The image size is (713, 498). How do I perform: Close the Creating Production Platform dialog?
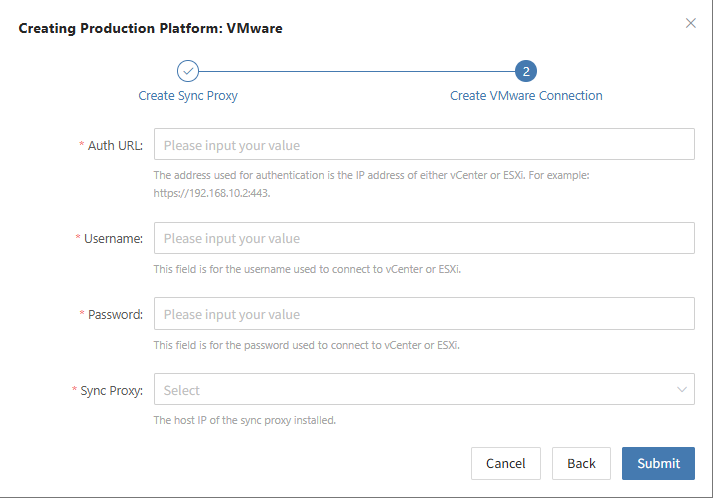coord(691,23)
